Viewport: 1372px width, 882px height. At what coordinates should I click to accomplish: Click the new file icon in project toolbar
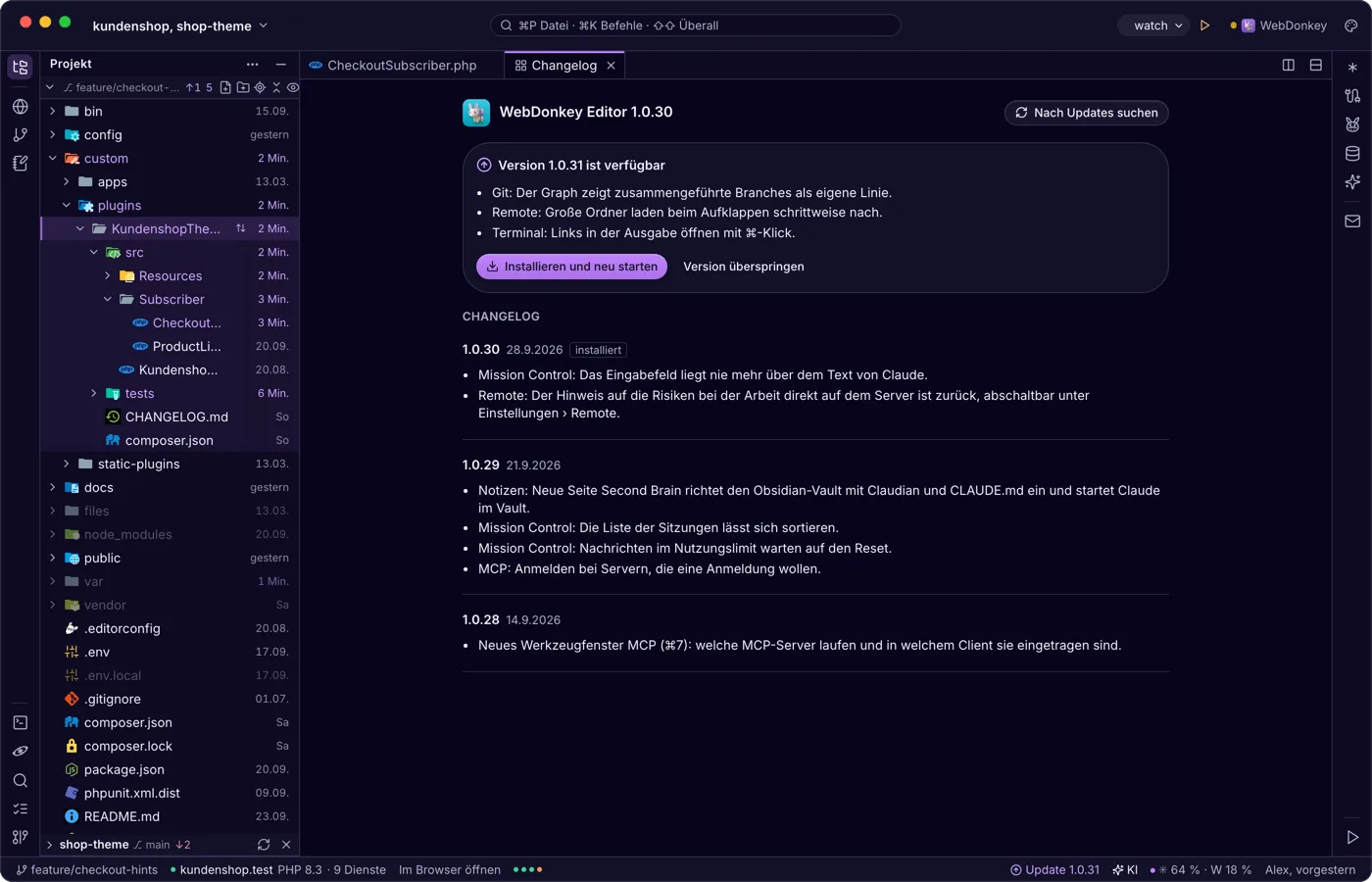tap(225, 87)
